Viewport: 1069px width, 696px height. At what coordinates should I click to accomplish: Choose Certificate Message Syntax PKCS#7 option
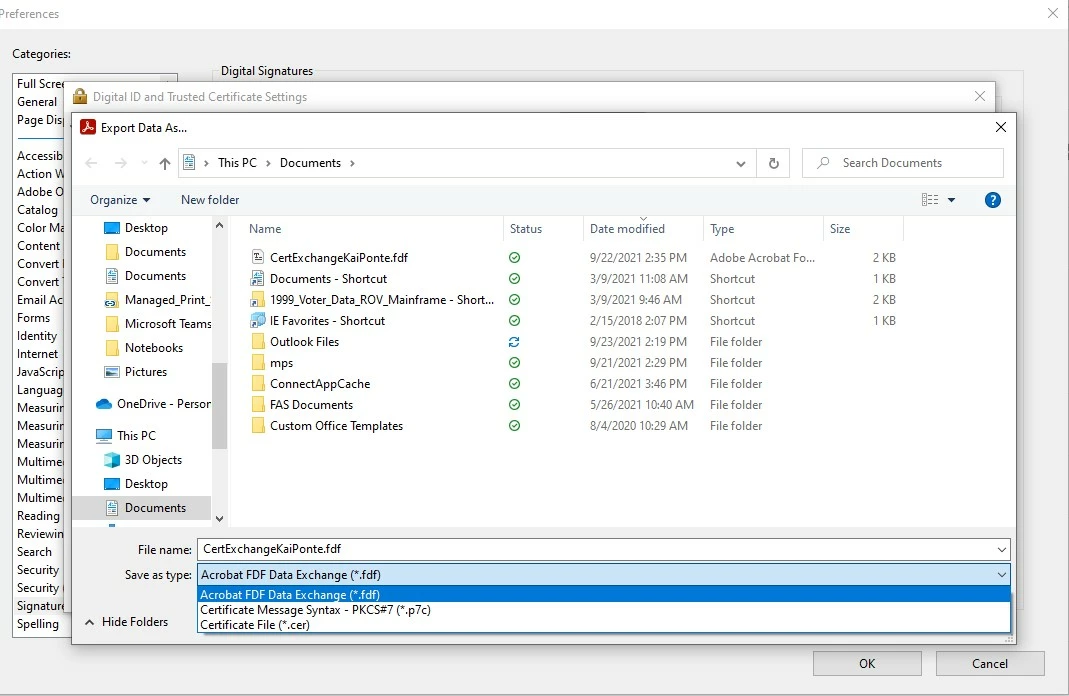coord(603,609)
